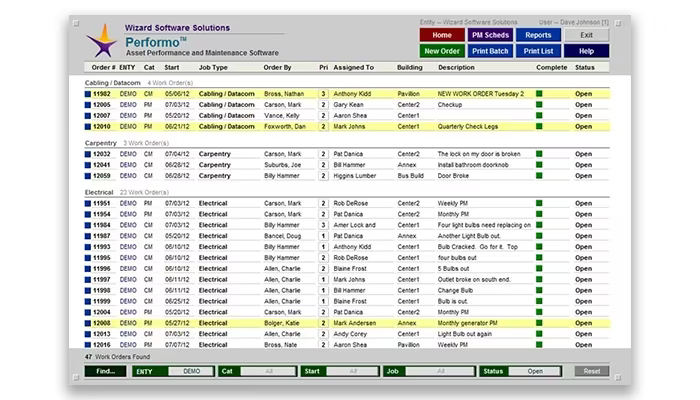Select the Carpentry group heading

tap(101, 143)
